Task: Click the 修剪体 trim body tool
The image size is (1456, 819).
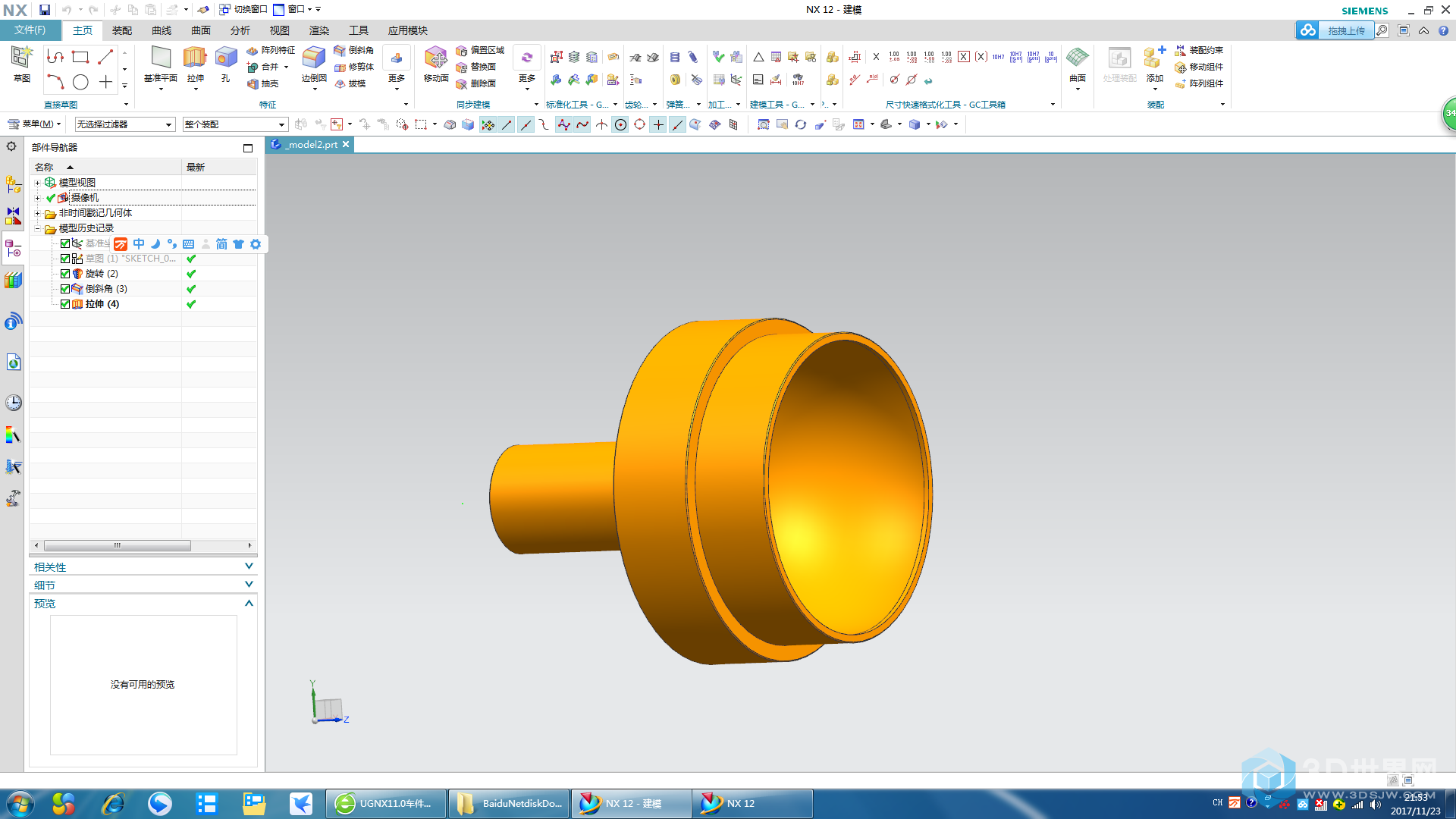Action: 354,67
